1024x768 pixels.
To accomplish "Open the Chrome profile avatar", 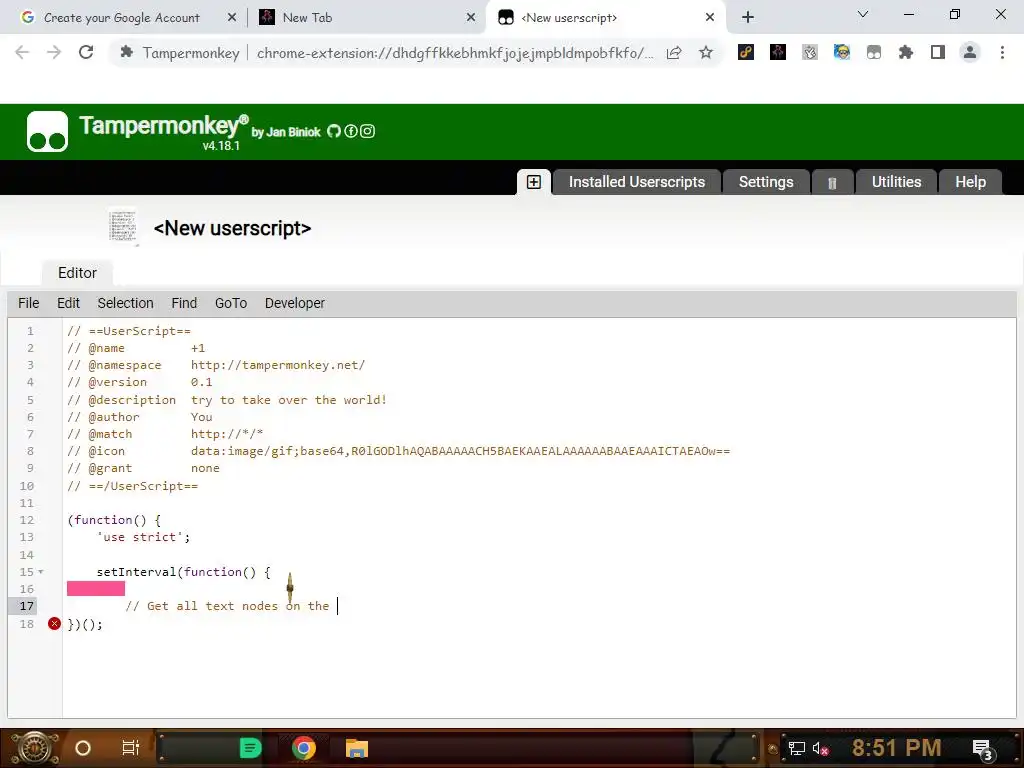I will tap(970, 52).
